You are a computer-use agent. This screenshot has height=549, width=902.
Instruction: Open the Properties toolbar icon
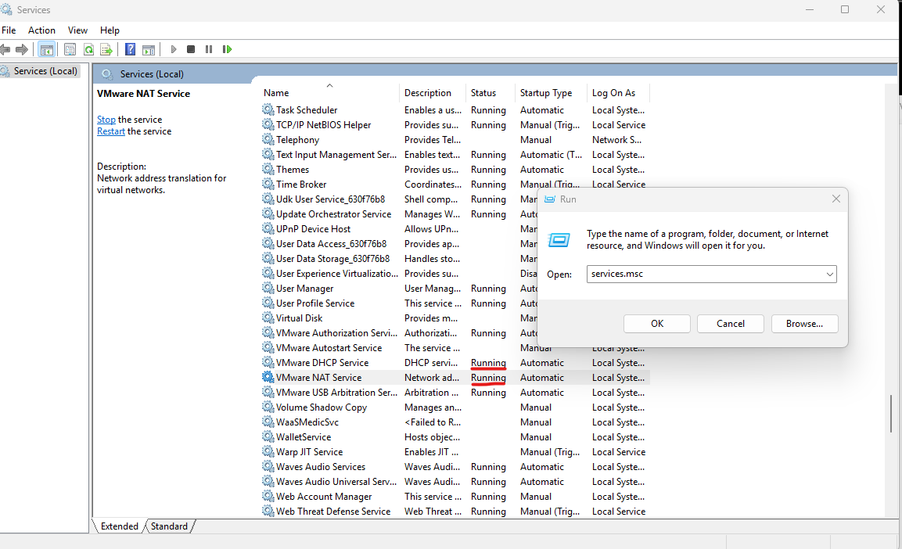pyautogui.click(x=70, y=49)
